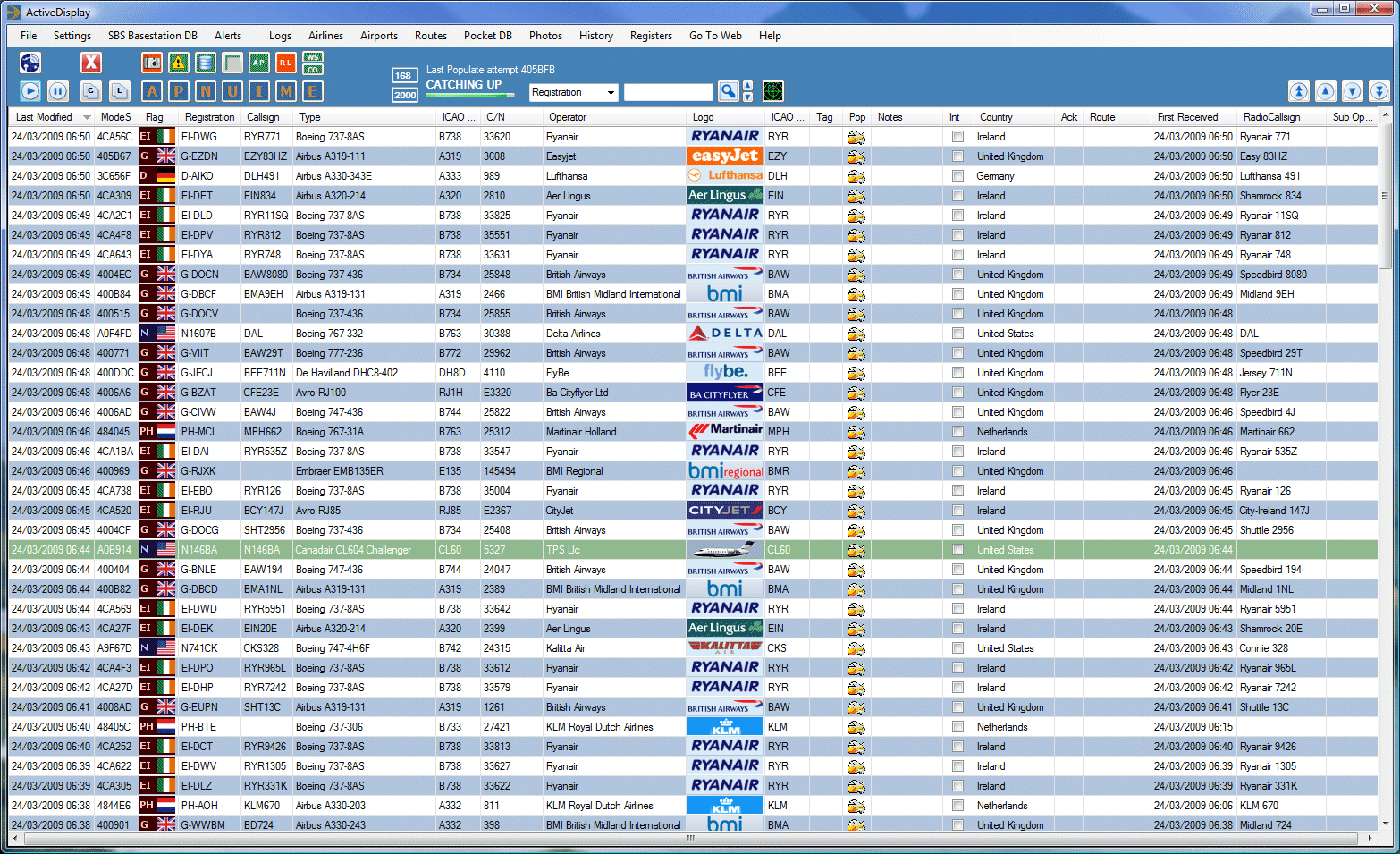
Task: Tick the Int checkbox for N146BA
Action: (x=957, y=550)
